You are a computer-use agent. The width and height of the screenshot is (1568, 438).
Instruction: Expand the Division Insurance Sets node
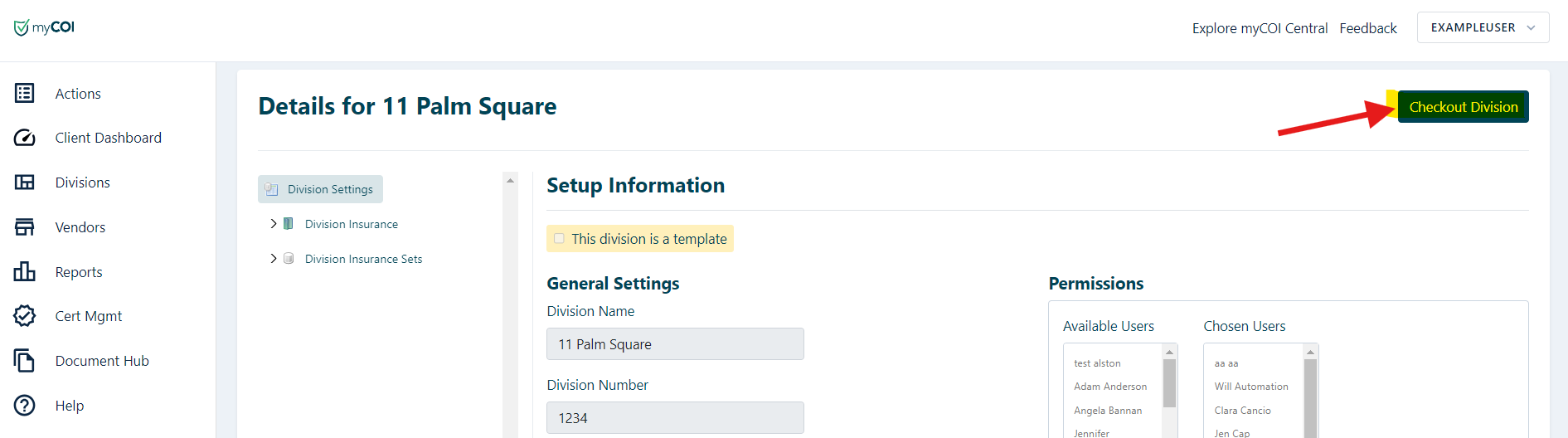[274, 259]
